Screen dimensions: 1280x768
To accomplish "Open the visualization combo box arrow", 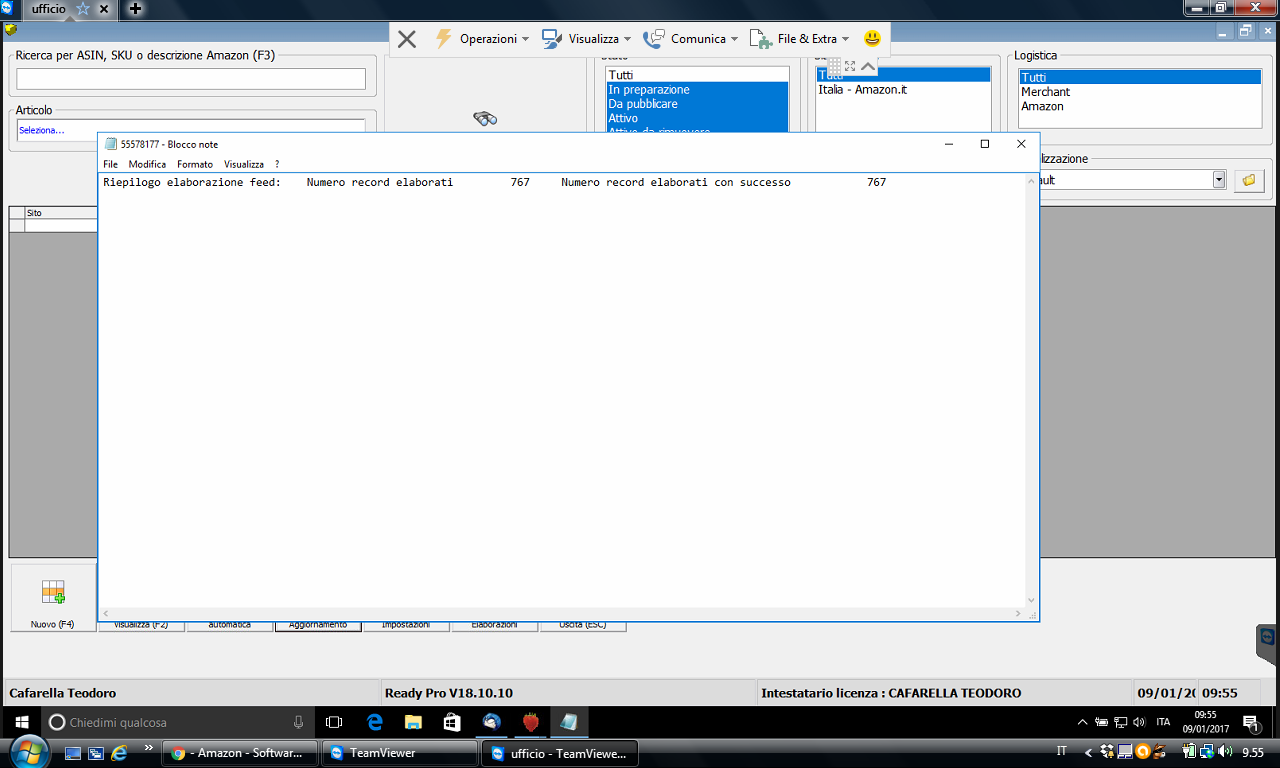I will pyautogui.click(x=1219, y=180).
